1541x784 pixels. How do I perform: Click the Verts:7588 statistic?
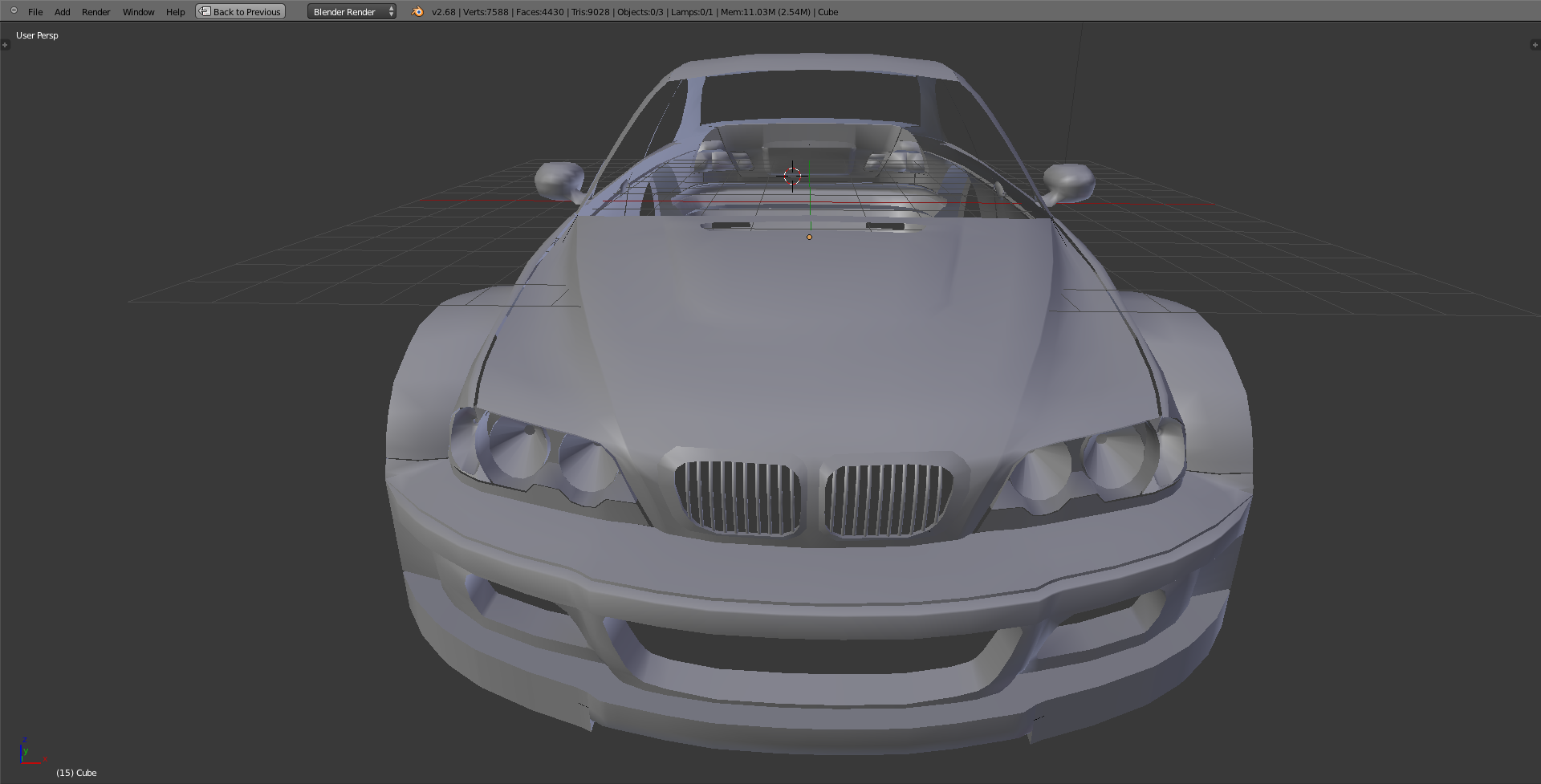[486, 12]
